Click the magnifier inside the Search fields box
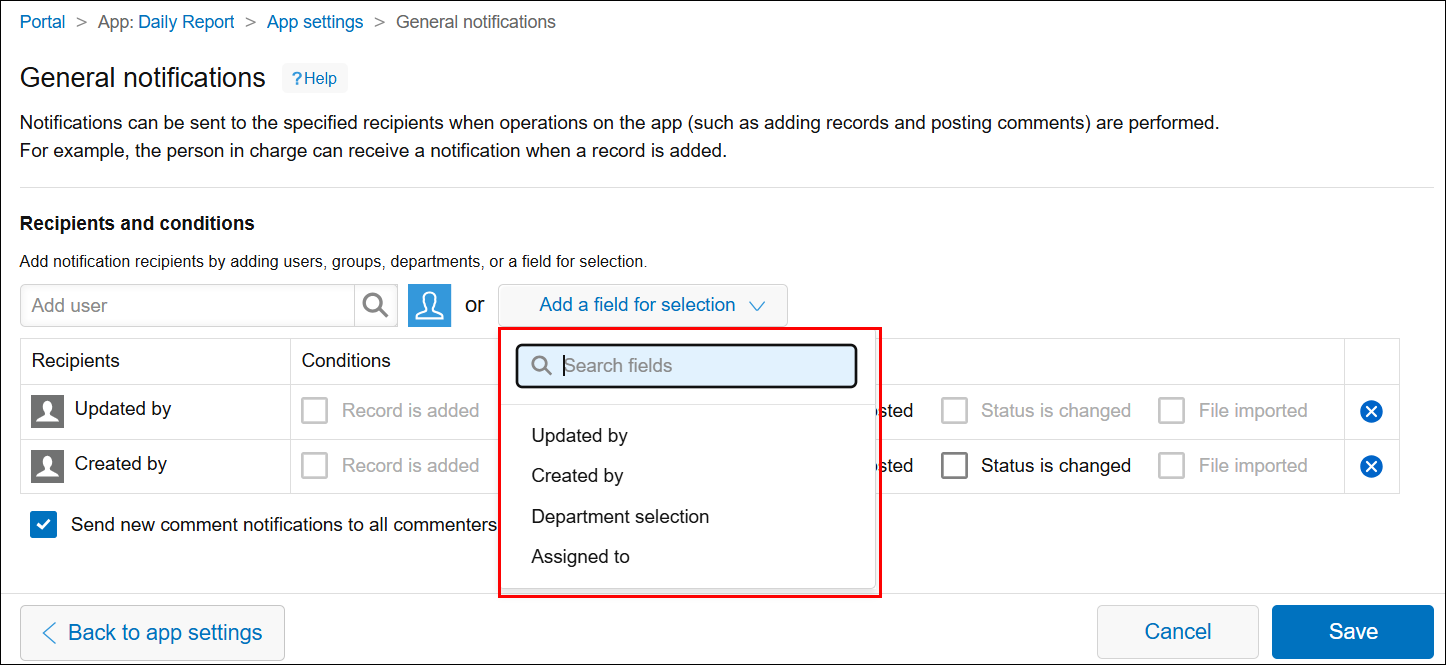Screen dimensions: 1446x665 [x=541, y=365]
